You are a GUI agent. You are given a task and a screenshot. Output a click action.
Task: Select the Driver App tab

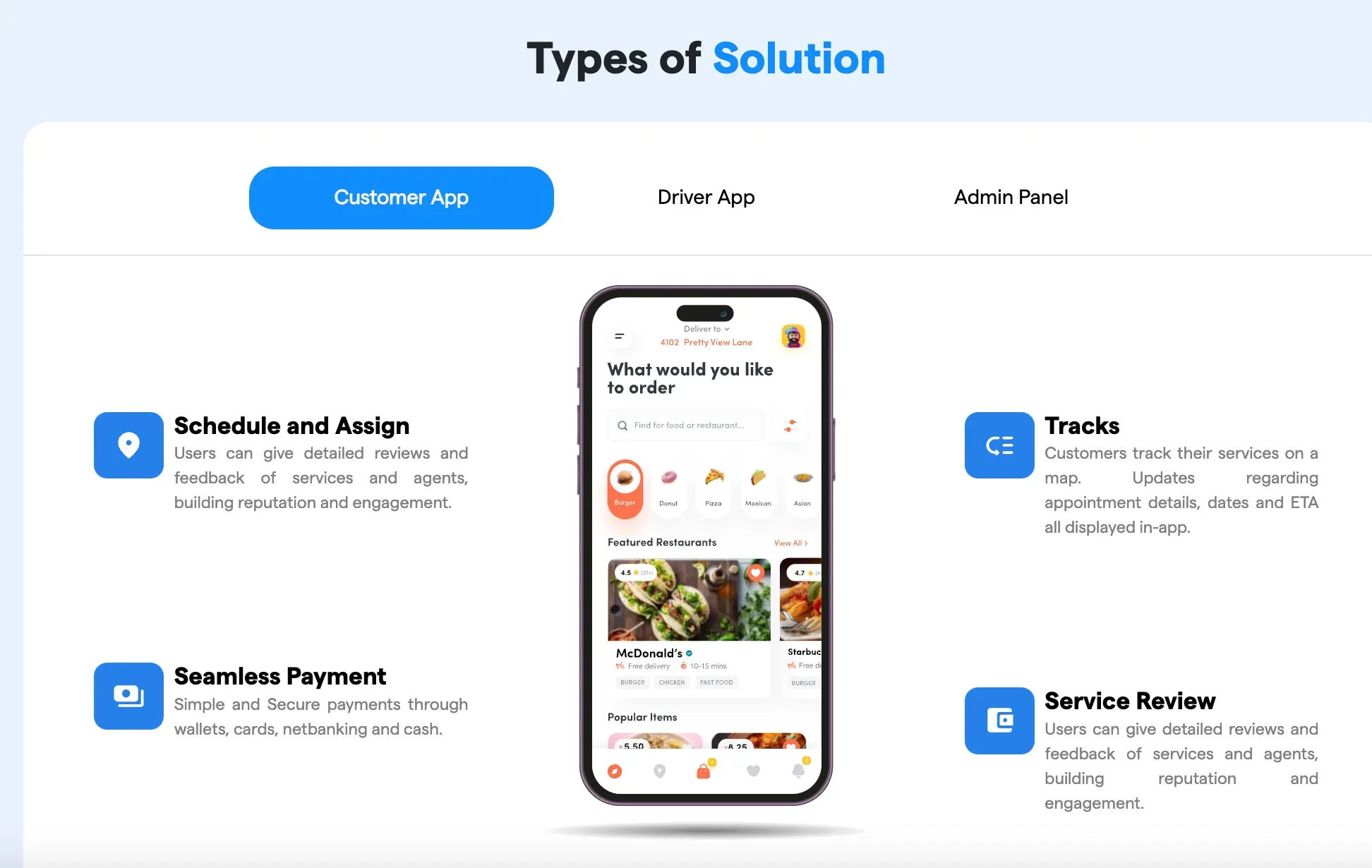pos(706,197)
